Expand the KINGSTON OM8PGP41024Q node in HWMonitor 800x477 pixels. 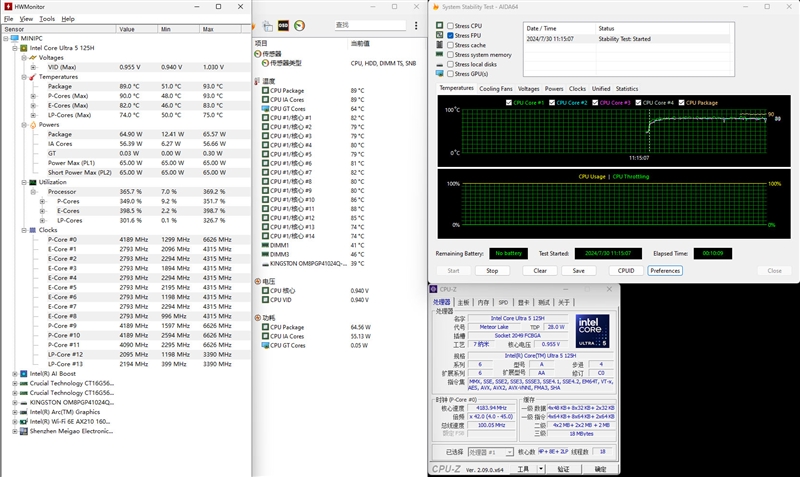click(x=15, y=403)
